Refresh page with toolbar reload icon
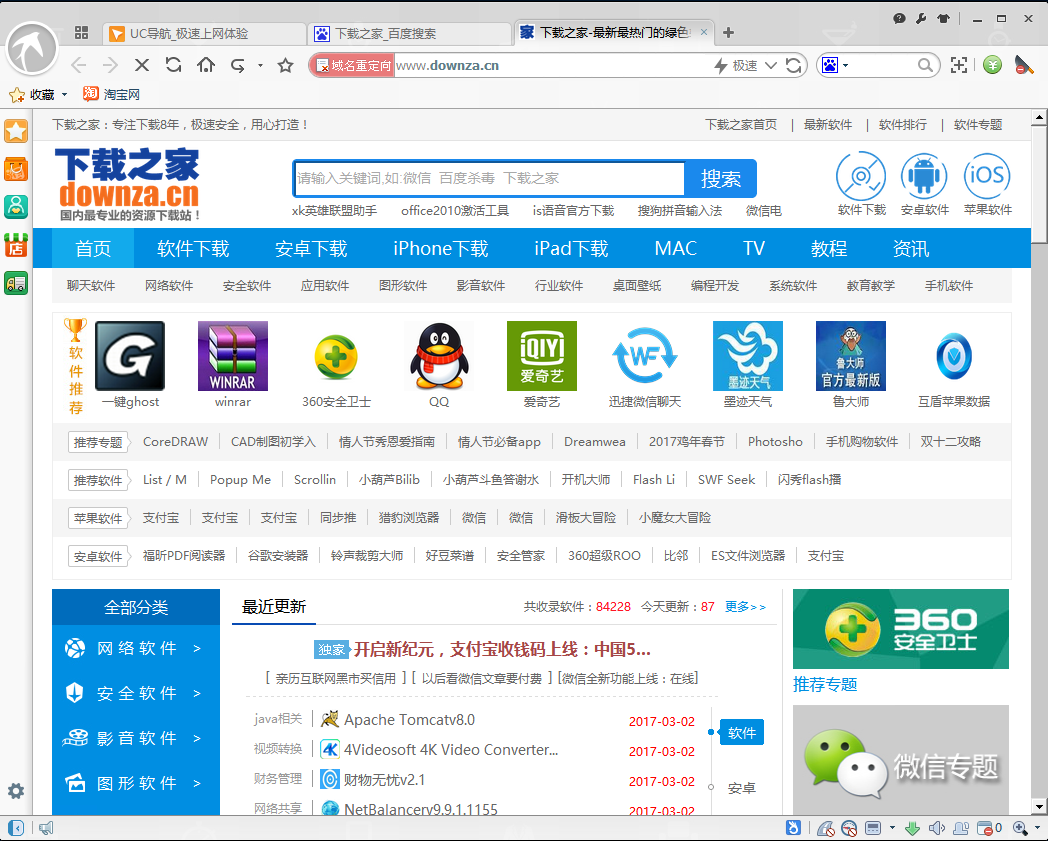1048x841 pixels. coord(174,65)
